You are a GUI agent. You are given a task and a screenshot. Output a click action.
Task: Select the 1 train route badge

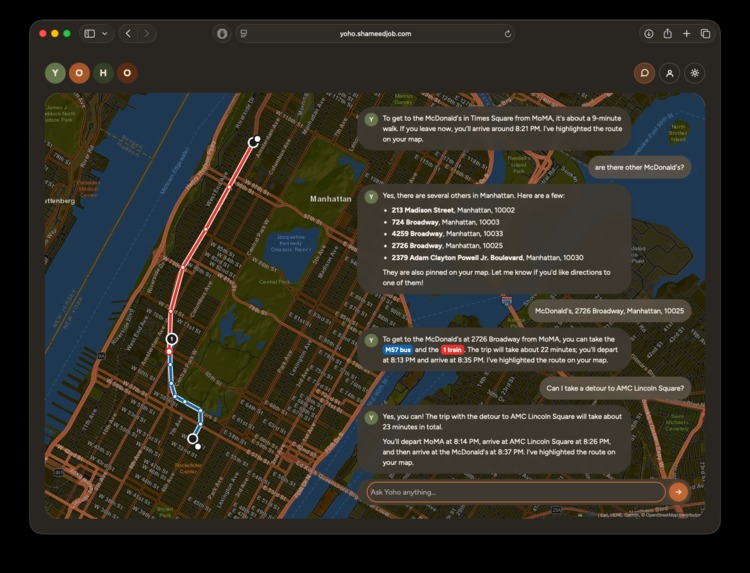click(x=452, y=350)
